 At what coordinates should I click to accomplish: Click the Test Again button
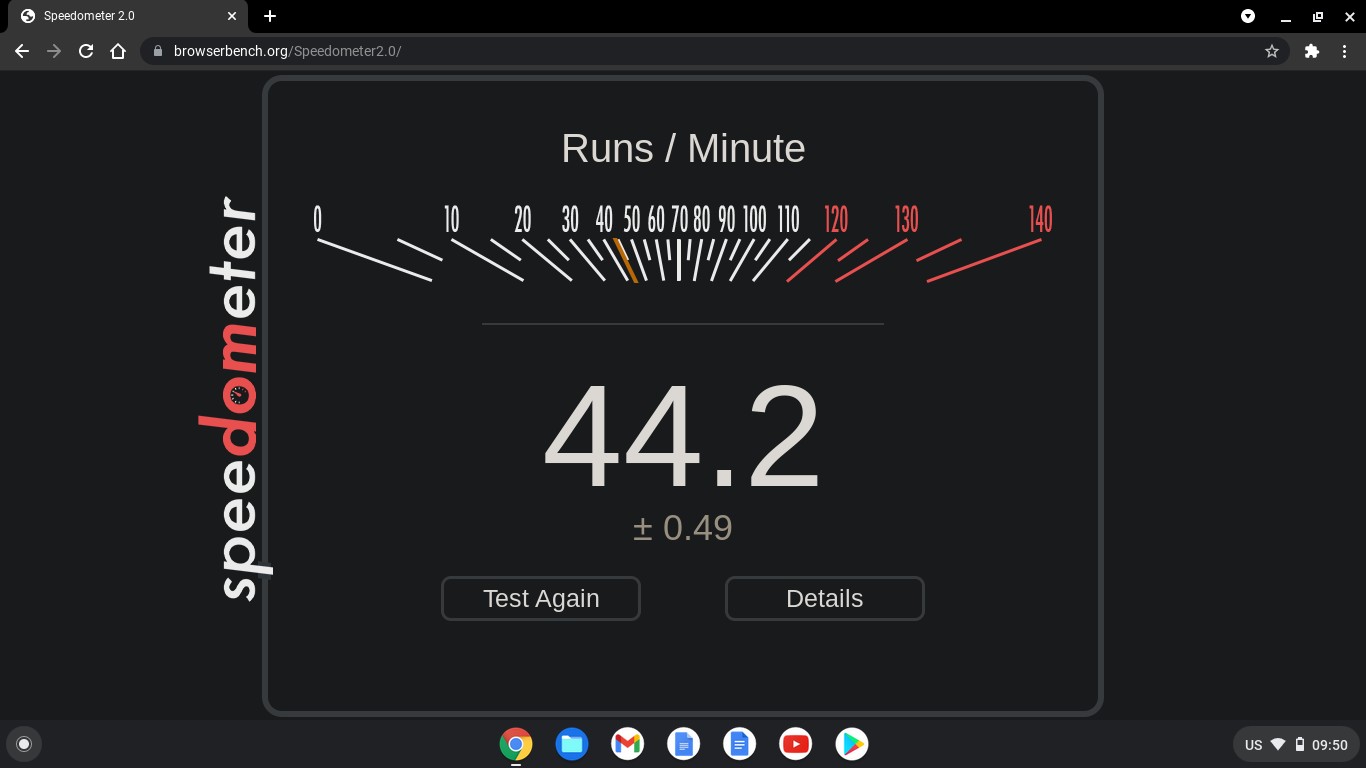[x=540, y=598]
